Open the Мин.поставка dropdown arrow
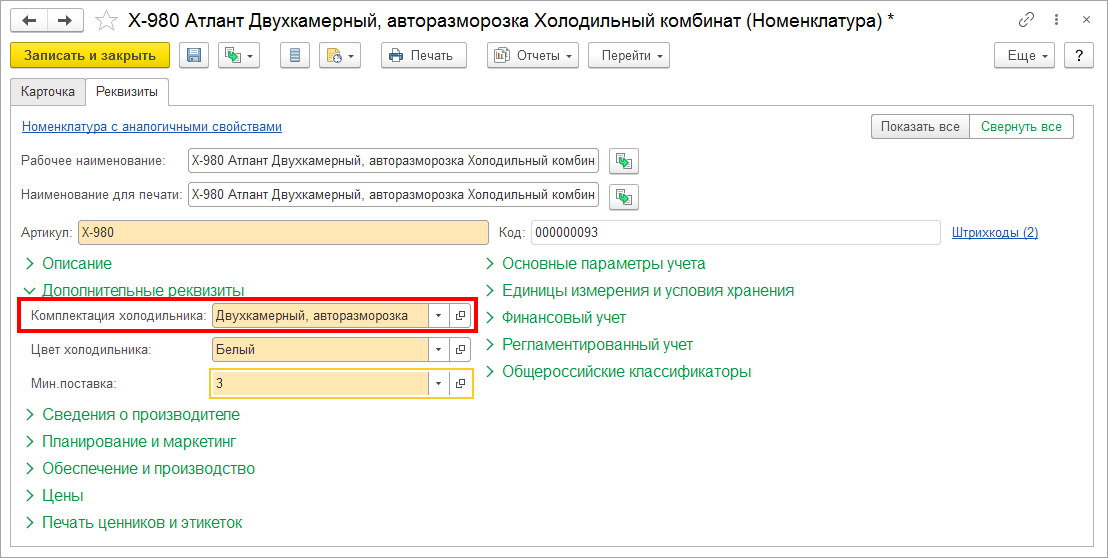 pos(438,384)
